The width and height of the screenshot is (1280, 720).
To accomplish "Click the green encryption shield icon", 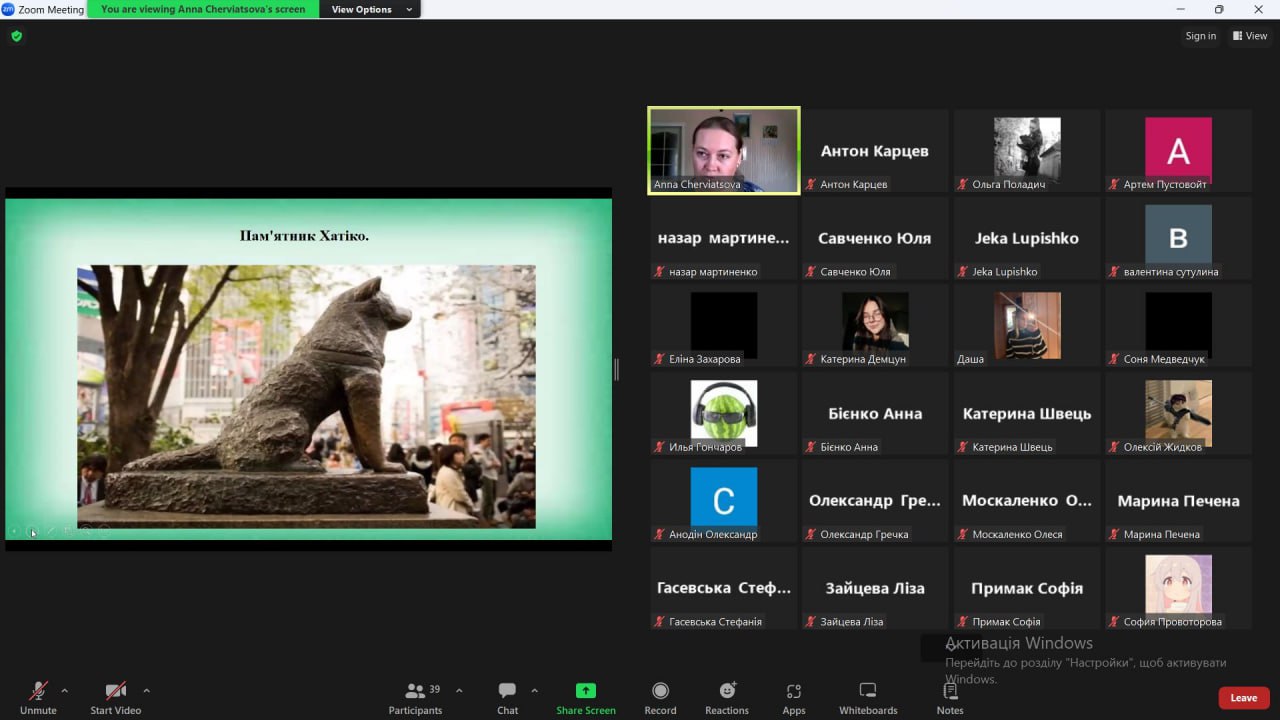I will click(x=16, y=36).
